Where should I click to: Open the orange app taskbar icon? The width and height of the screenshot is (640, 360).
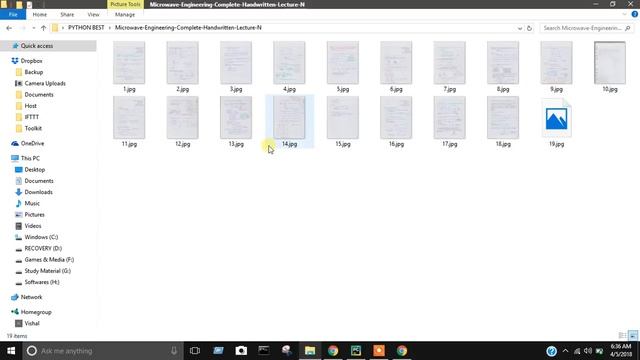[x=379, y=351]
